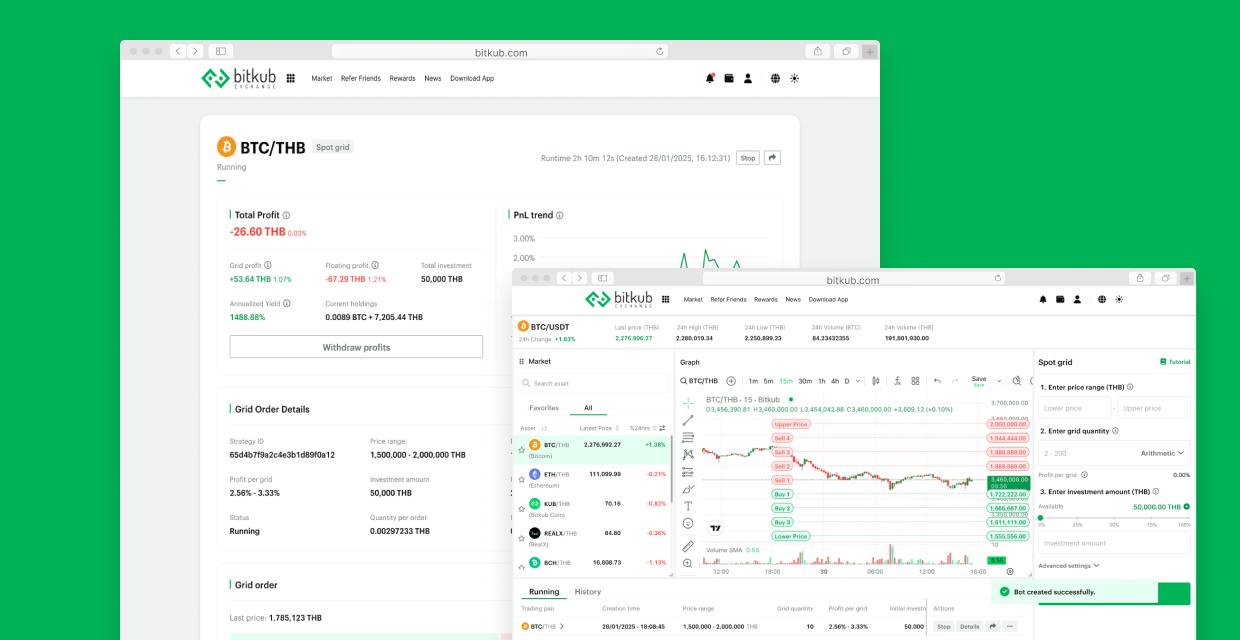This screenshot has height=640, width=1240.
Task: Open the indicators fx button
Action: coord(898,381)
